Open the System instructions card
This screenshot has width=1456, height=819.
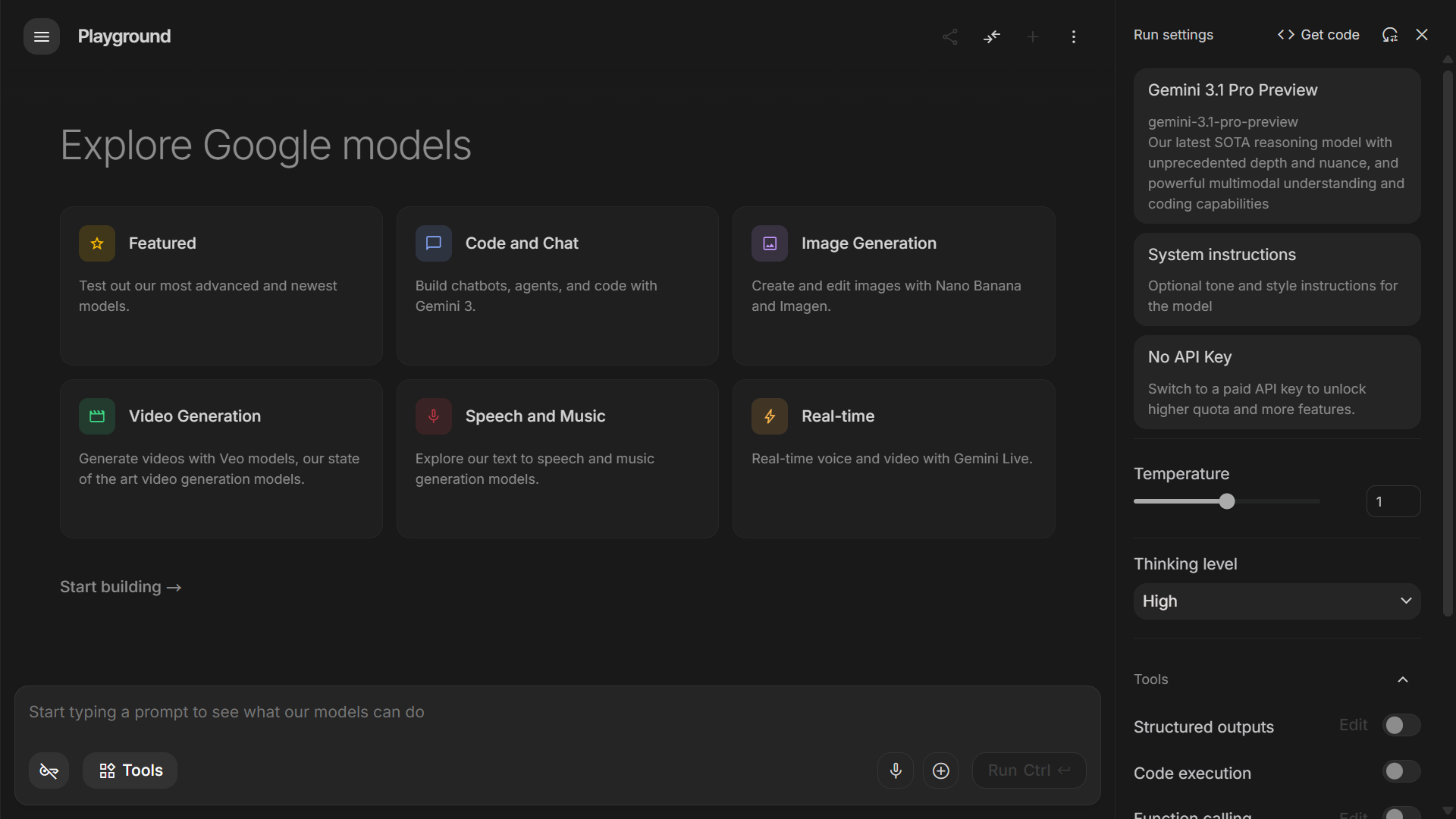tap(1277, 280)
